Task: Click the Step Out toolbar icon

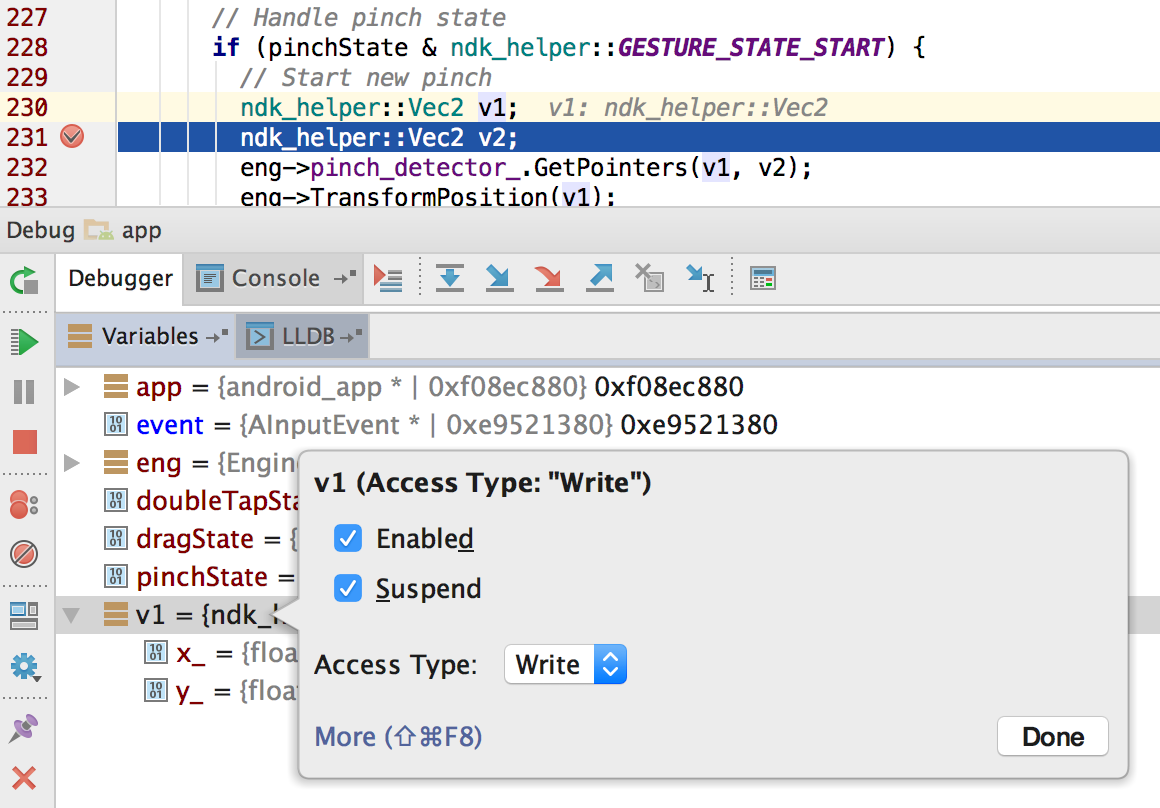Action: [599, 278]
